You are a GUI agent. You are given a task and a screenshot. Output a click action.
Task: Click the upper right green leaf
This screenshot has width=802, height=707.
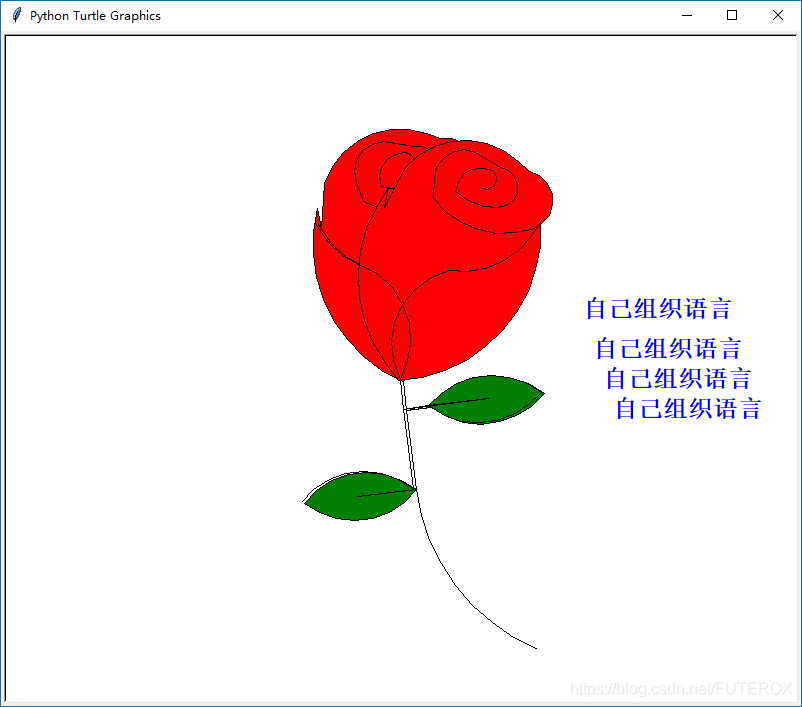[486, 400]
